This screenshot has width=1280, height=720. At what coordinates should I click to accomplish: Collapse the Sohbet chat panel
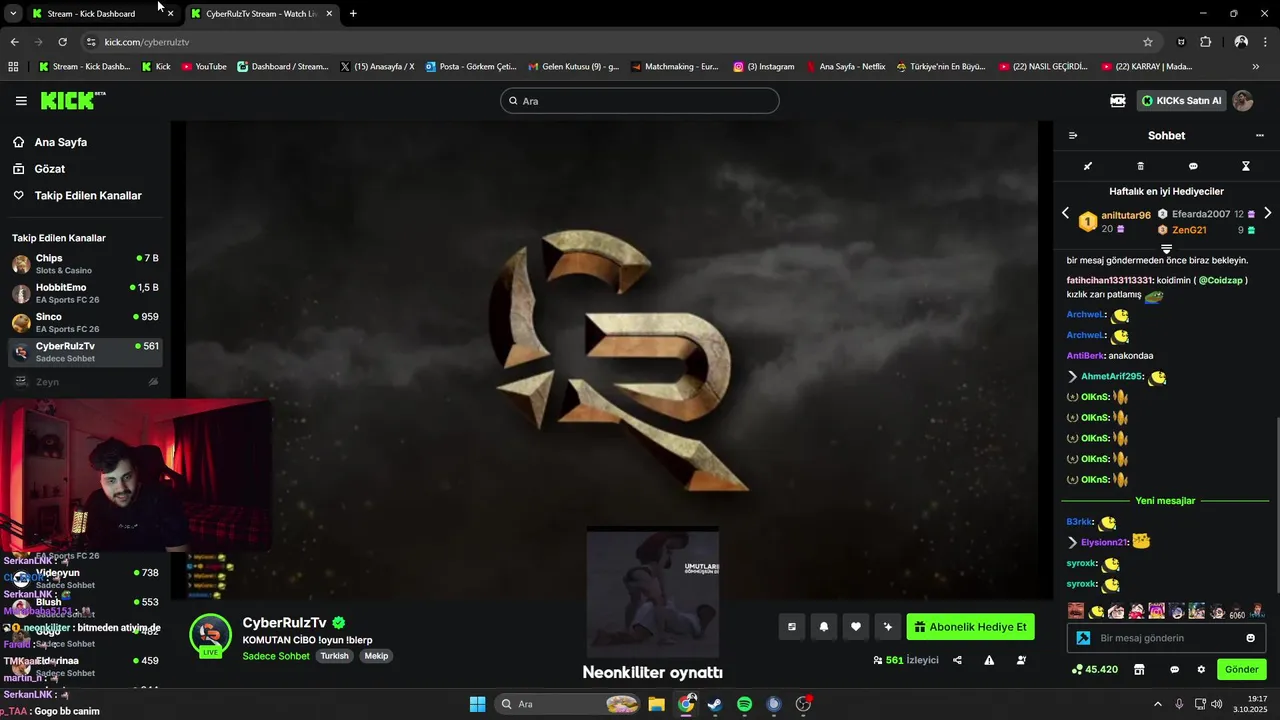(1073, 136)
